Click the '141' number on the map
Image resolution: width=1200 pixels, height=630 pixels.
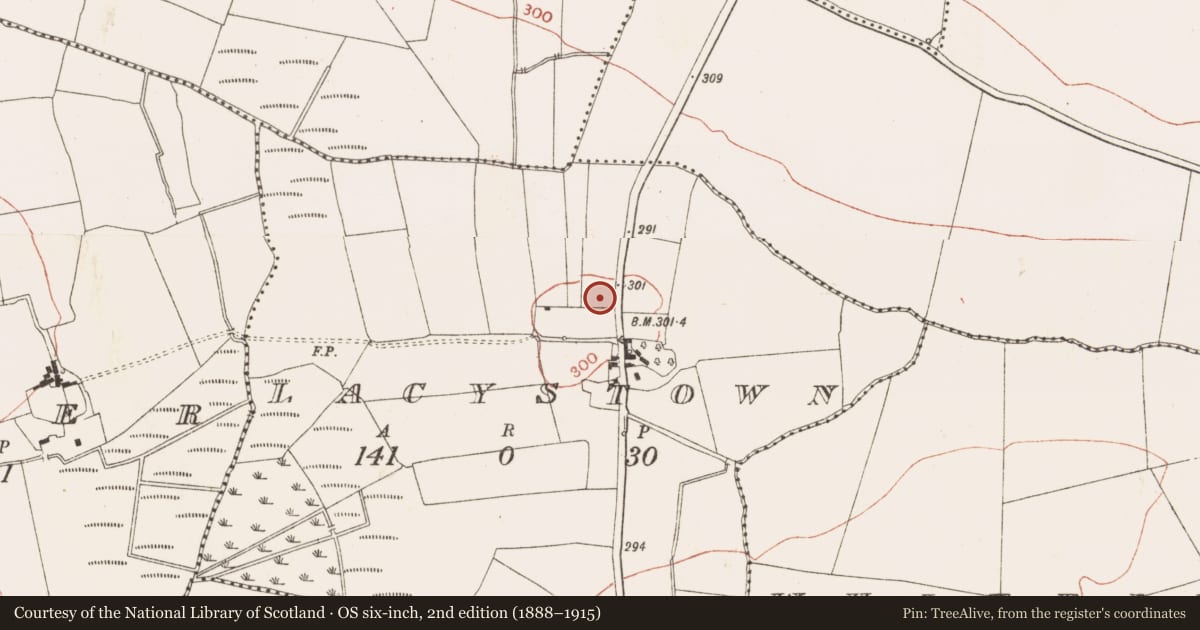coord(376,456)
